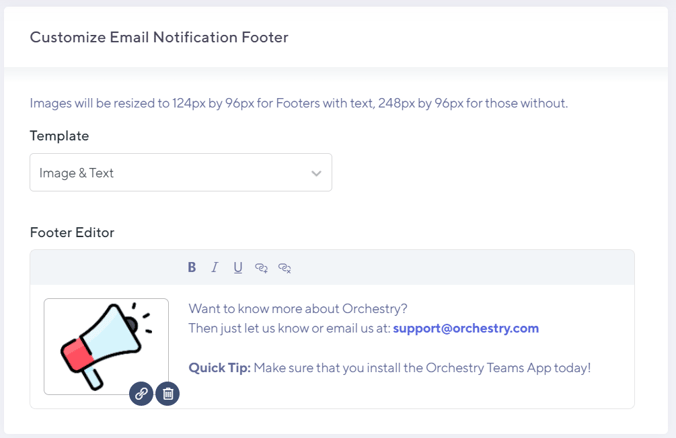Insert a hyperlink using the link icon
Screen dimensions: 676x438
click(261, 268)
